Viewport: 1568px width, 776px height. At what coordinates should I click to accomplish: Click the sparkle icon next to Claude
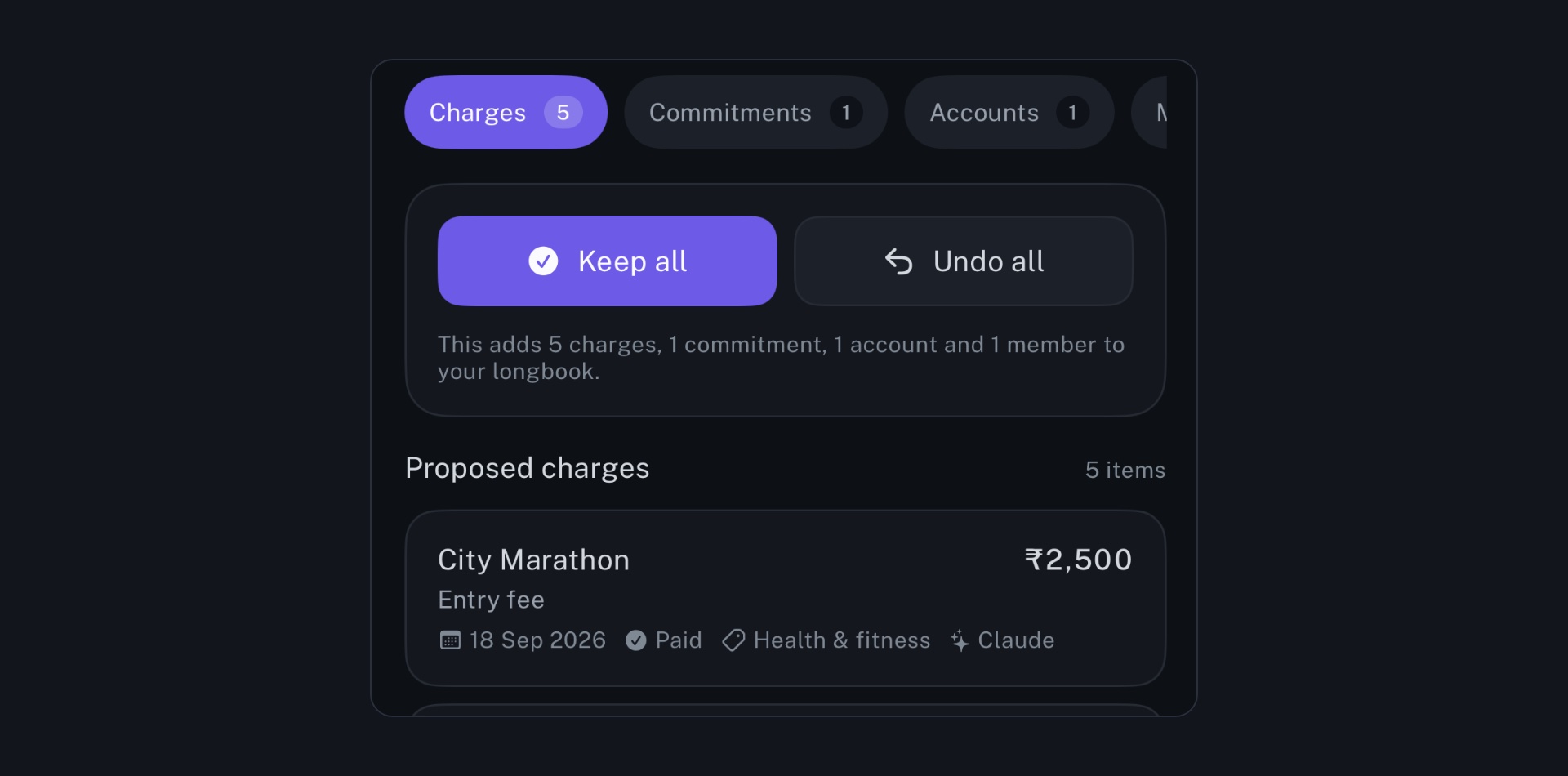pos(960,640)
